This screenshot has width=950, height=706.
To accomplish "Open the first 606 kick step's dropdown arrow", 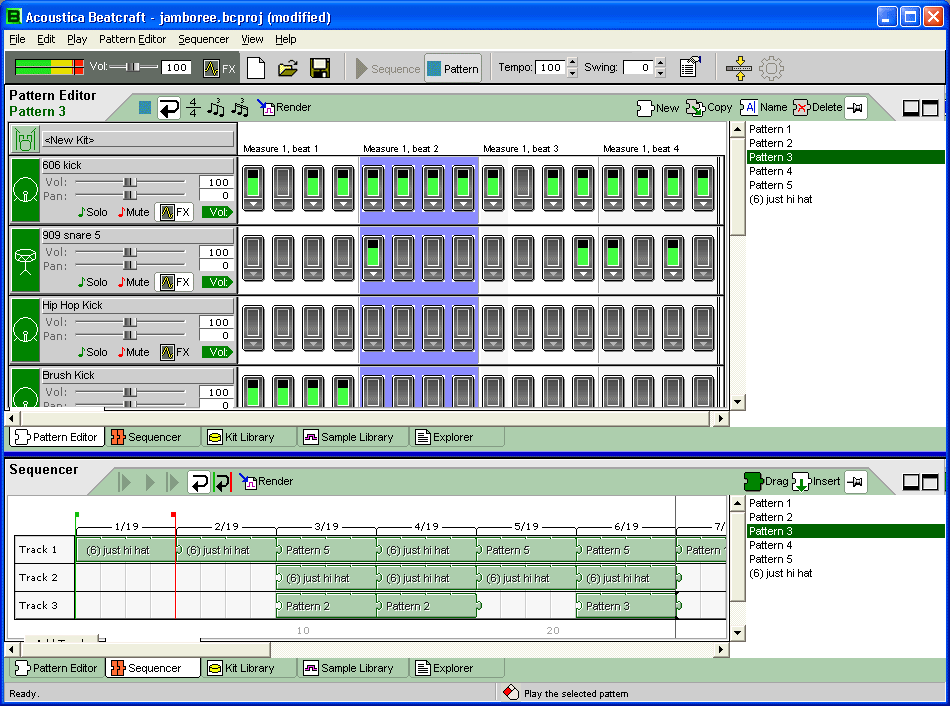I will (253, 204).
